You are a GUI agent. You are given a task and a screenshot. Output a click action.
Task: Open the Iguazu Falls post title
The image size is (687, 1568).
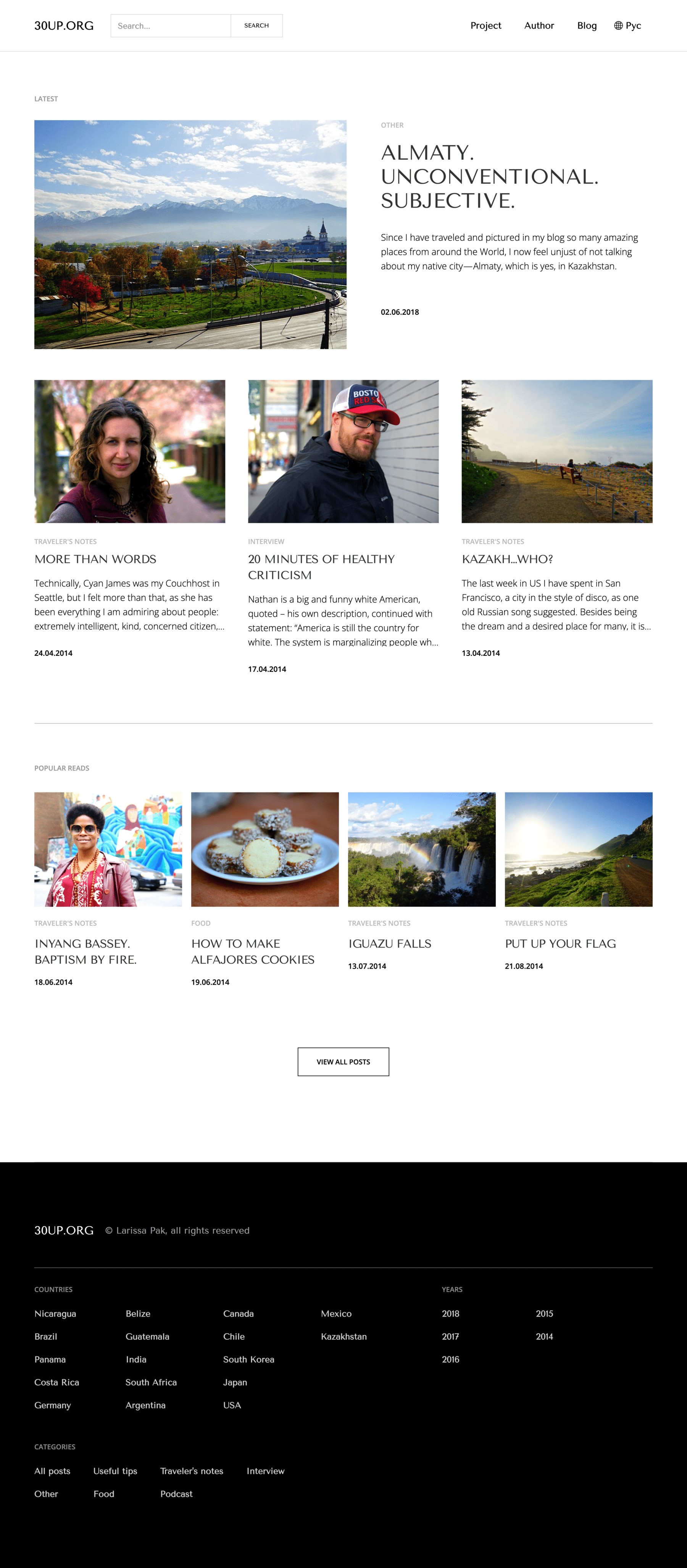[x=389, y=943]
